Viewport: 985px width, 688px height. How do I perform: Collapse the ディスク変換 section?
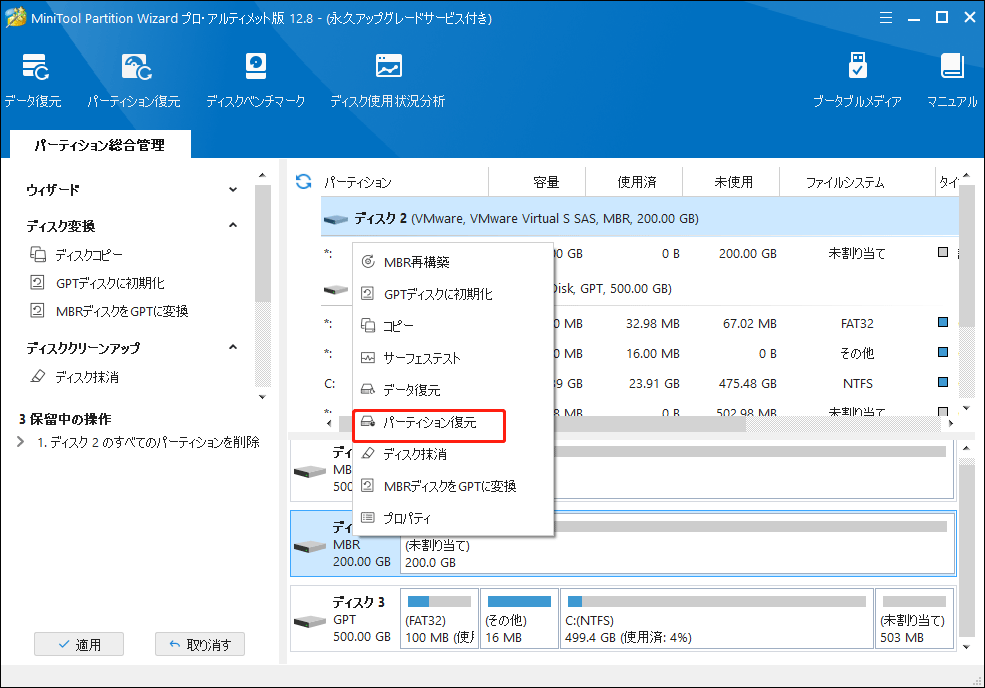tap(233, 226)
